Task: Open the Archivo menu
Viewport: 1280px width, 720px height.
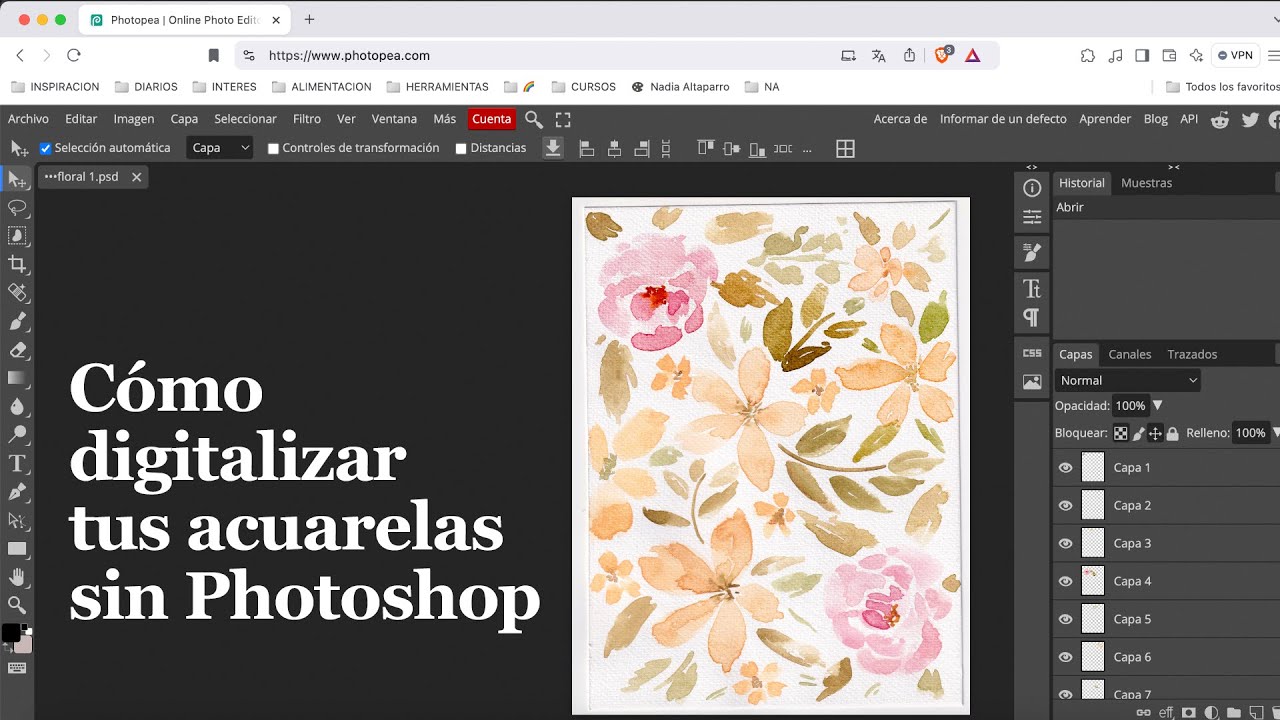Action: [28, 119]
